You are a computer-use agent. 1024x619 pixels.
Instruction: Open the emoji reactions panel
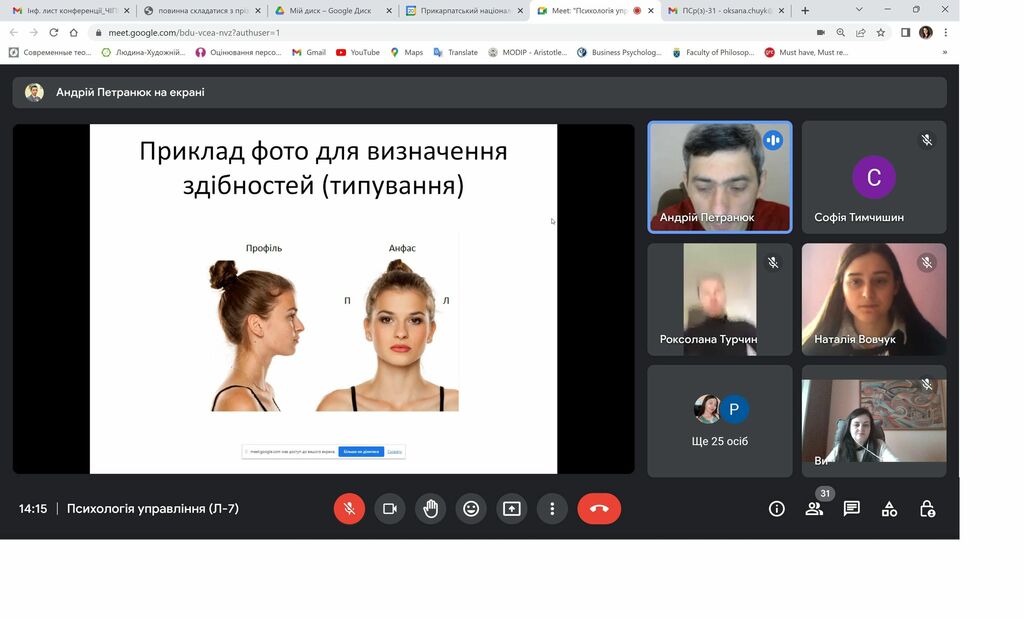(x=471, y=508)
